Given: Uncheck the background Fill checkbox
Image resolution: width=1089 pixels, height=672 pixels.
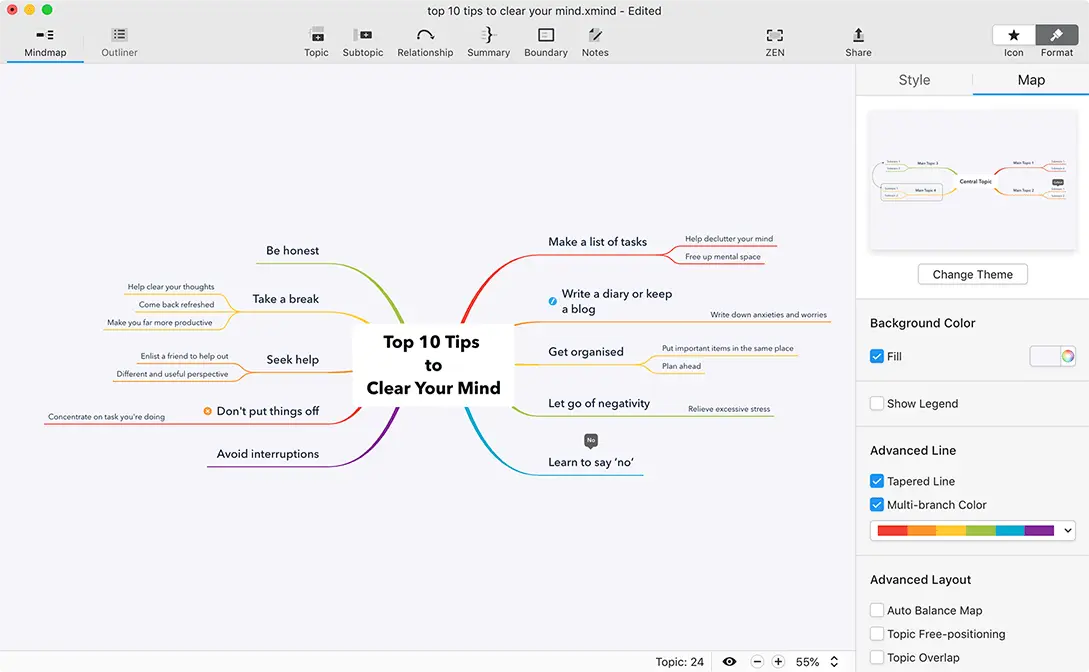Looking at the screenshot, I should point(877,356).
